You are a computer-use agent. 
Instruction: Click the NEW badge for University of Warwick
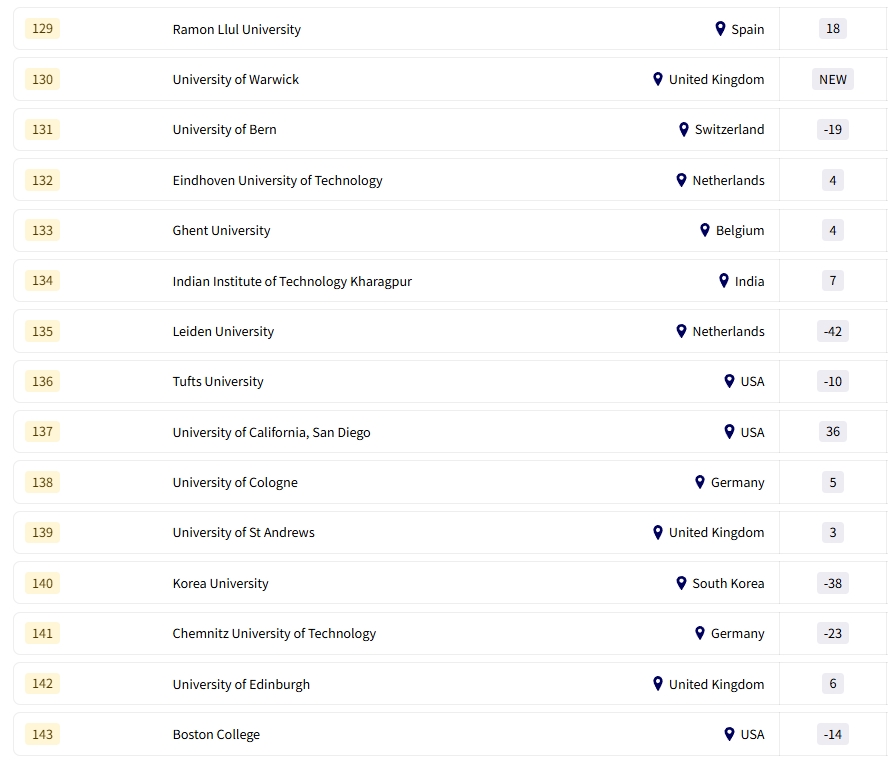point(832,79)
